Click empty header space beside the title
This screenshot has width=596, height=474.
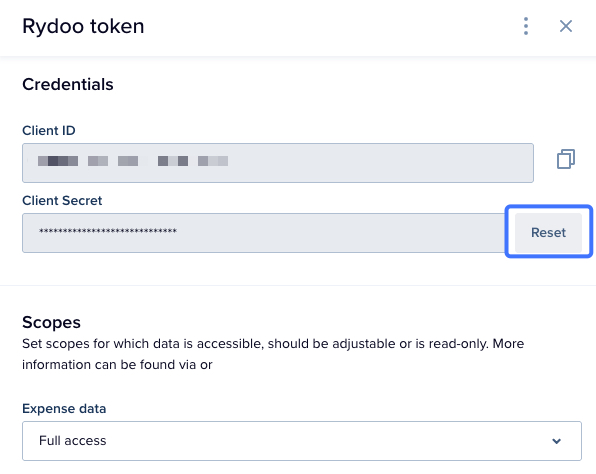pos(331,27)
